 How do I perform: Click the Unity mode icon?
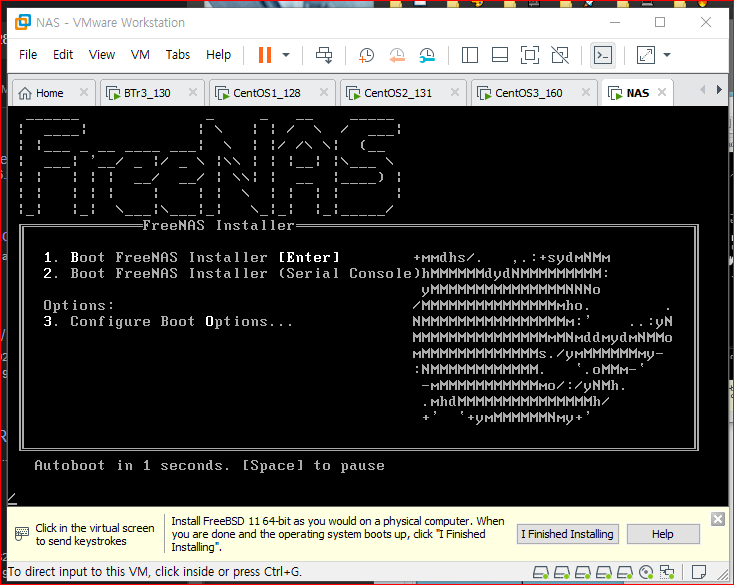[560, 55]
